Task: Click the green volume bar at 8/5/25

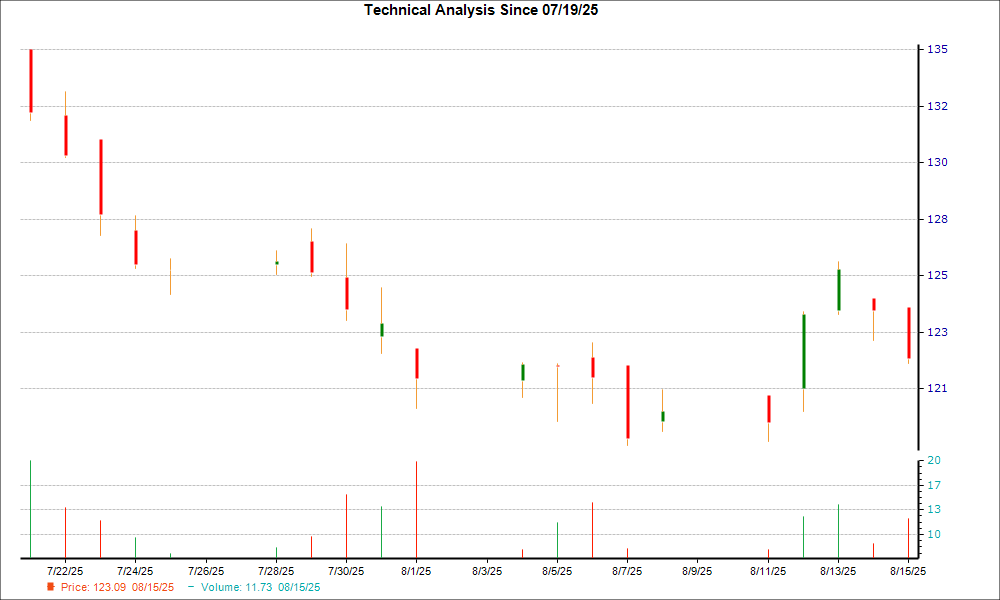Action: 557,541
